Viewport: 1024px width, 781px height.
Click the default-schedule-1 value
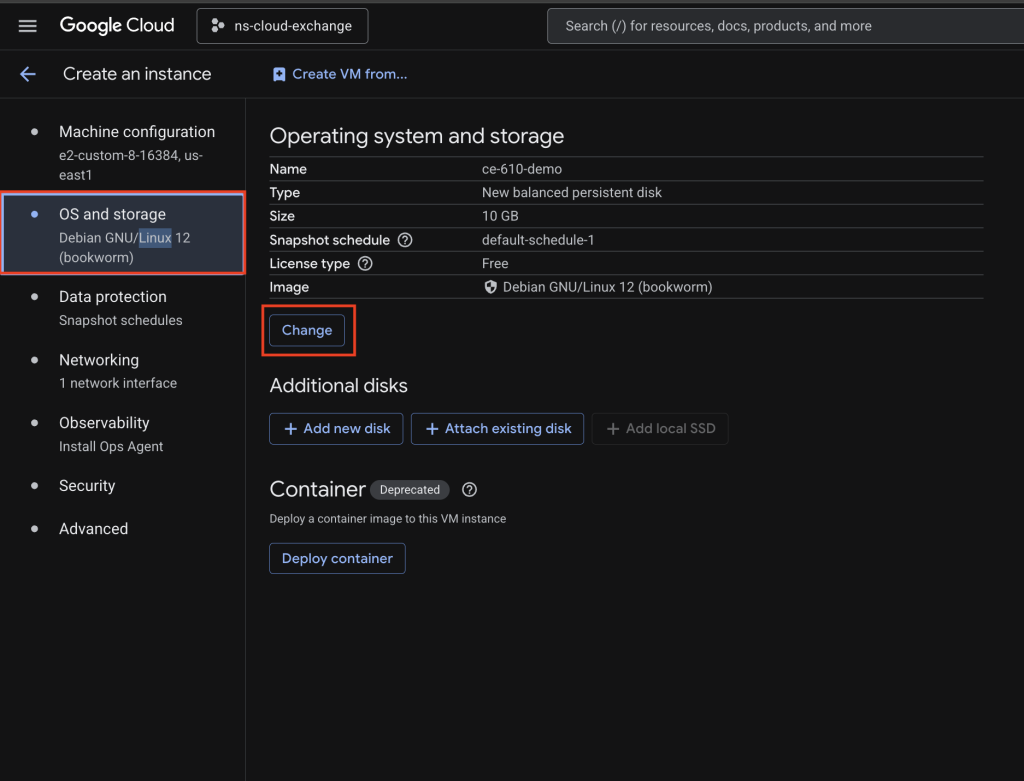538,240
